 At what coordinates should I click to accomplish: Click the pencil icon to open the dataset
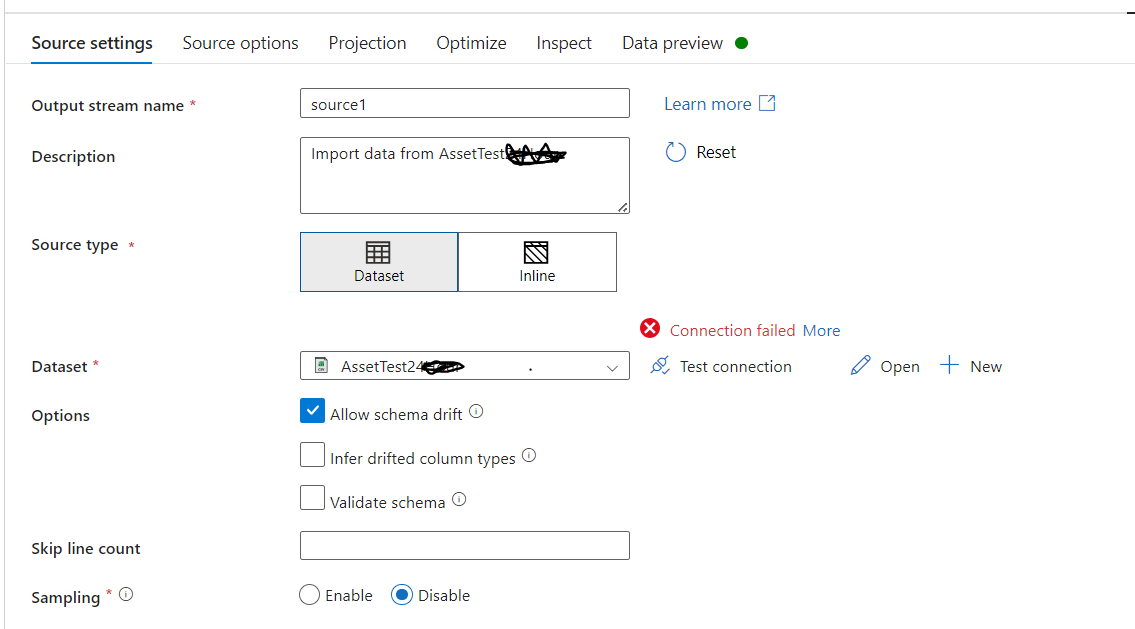859,365
